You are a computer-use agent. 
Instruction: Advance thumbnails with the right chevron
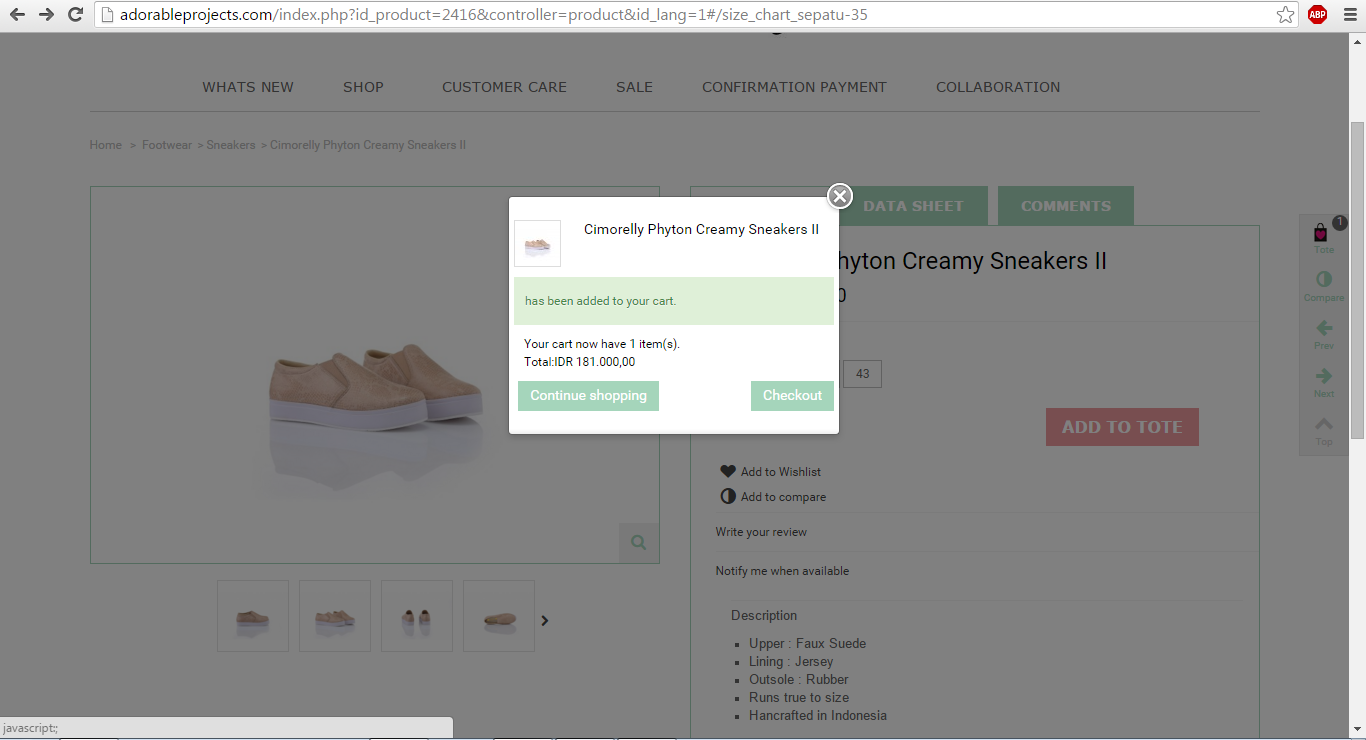tap(545, 620)
